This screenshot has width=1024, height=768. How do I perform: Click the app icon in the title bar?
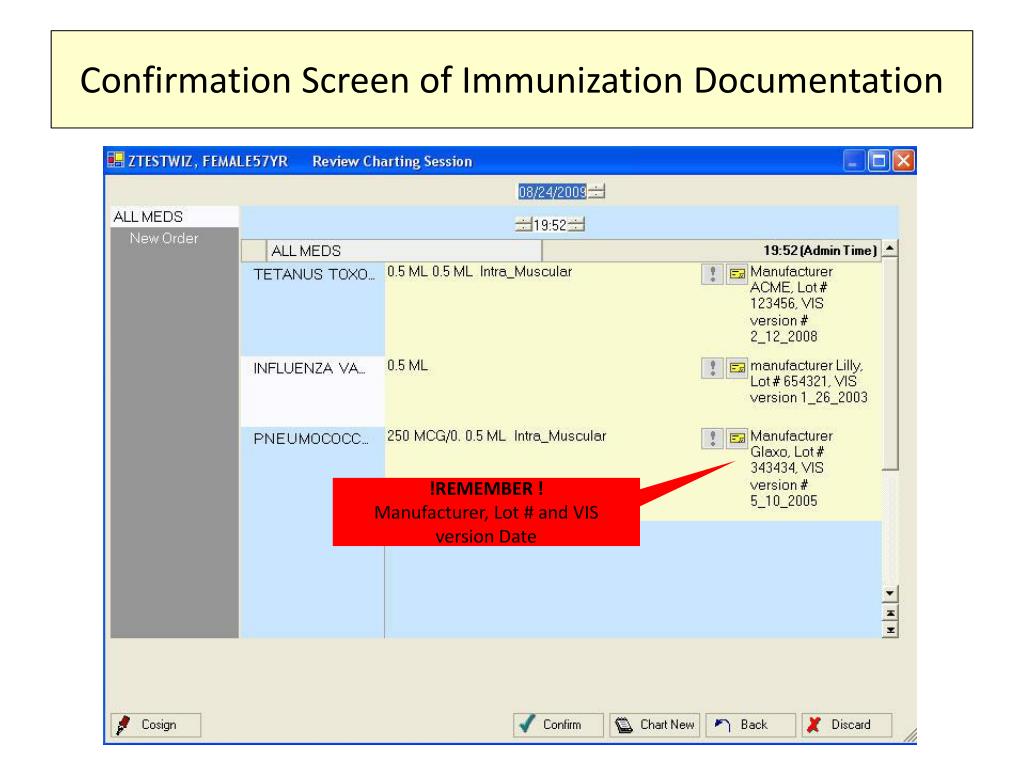click(x=116, y=161)
